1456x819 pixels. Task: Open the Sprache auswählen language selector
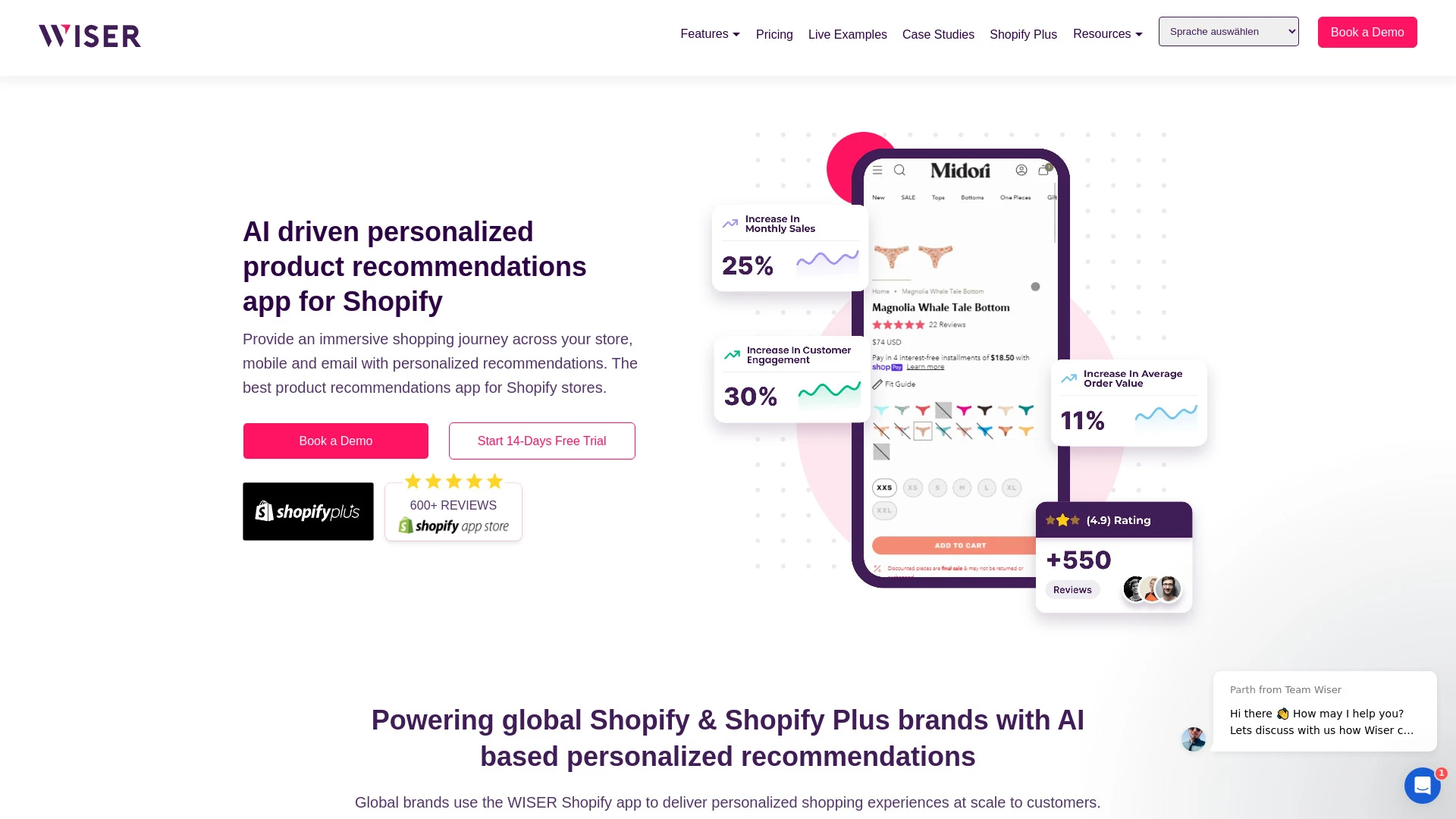[x=1228, y=31]
